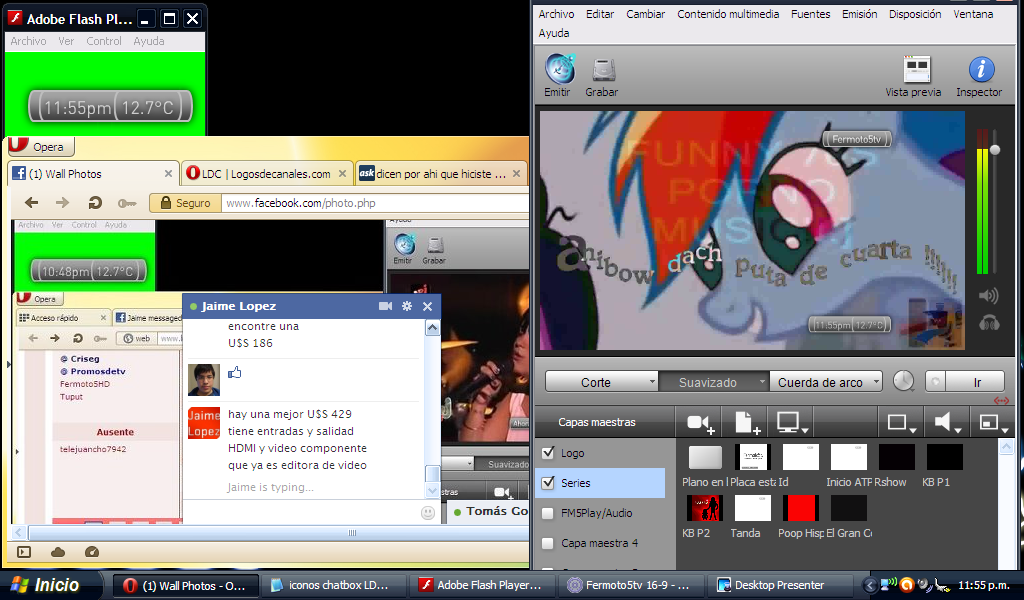1024x600 pixels.
Task: Switch to the dicen por ahi tab
Action: tap(441, 174)
